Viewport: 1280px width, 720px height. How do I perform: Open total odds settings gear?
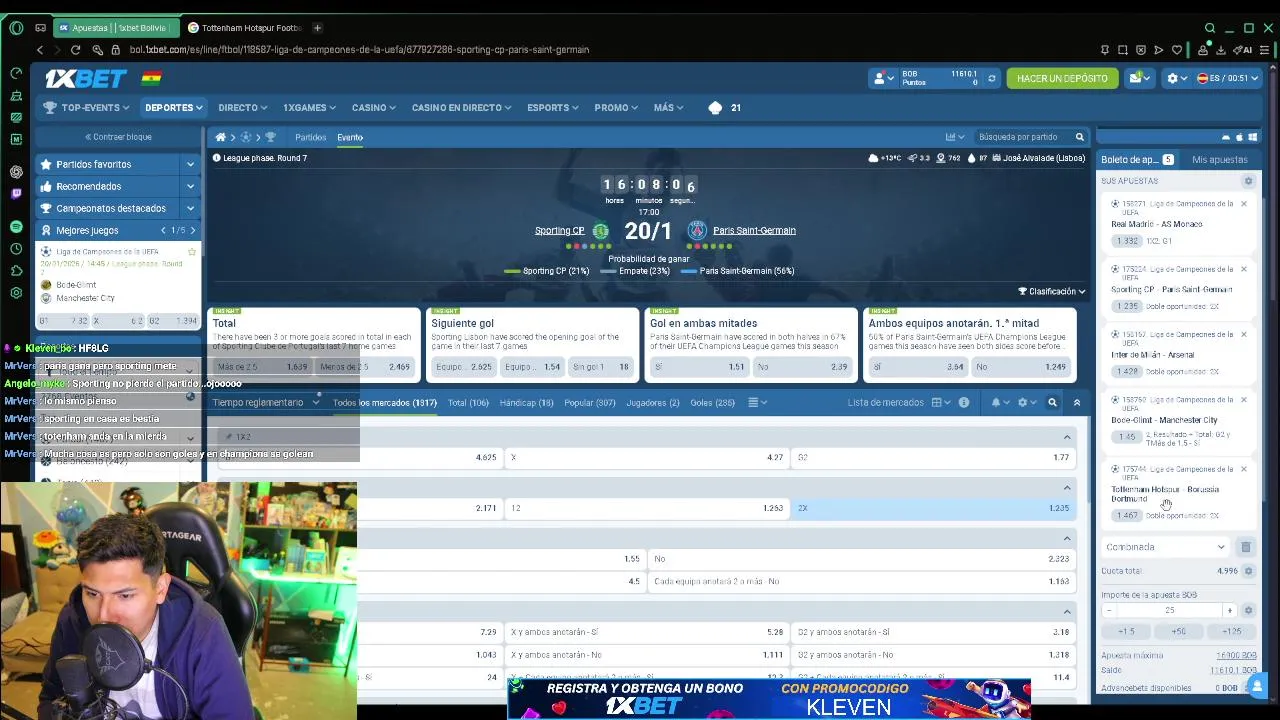tap(1248, 571)
